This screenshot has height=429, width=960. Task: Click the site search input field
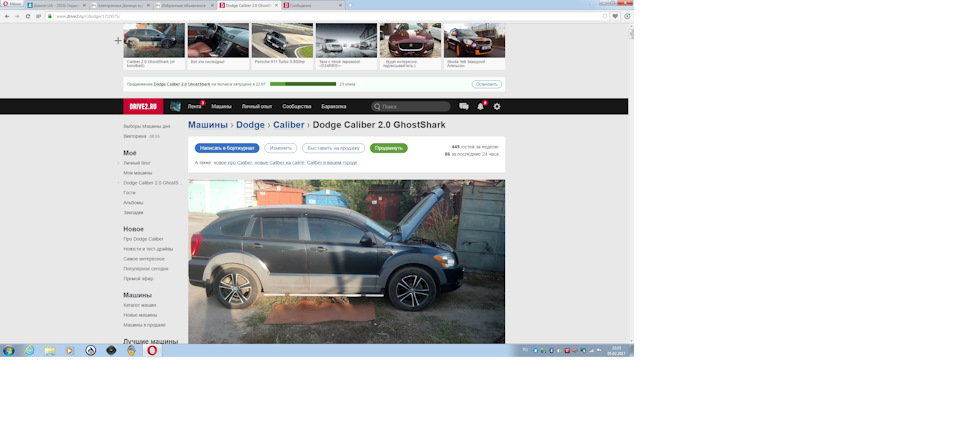coord(411,106)
